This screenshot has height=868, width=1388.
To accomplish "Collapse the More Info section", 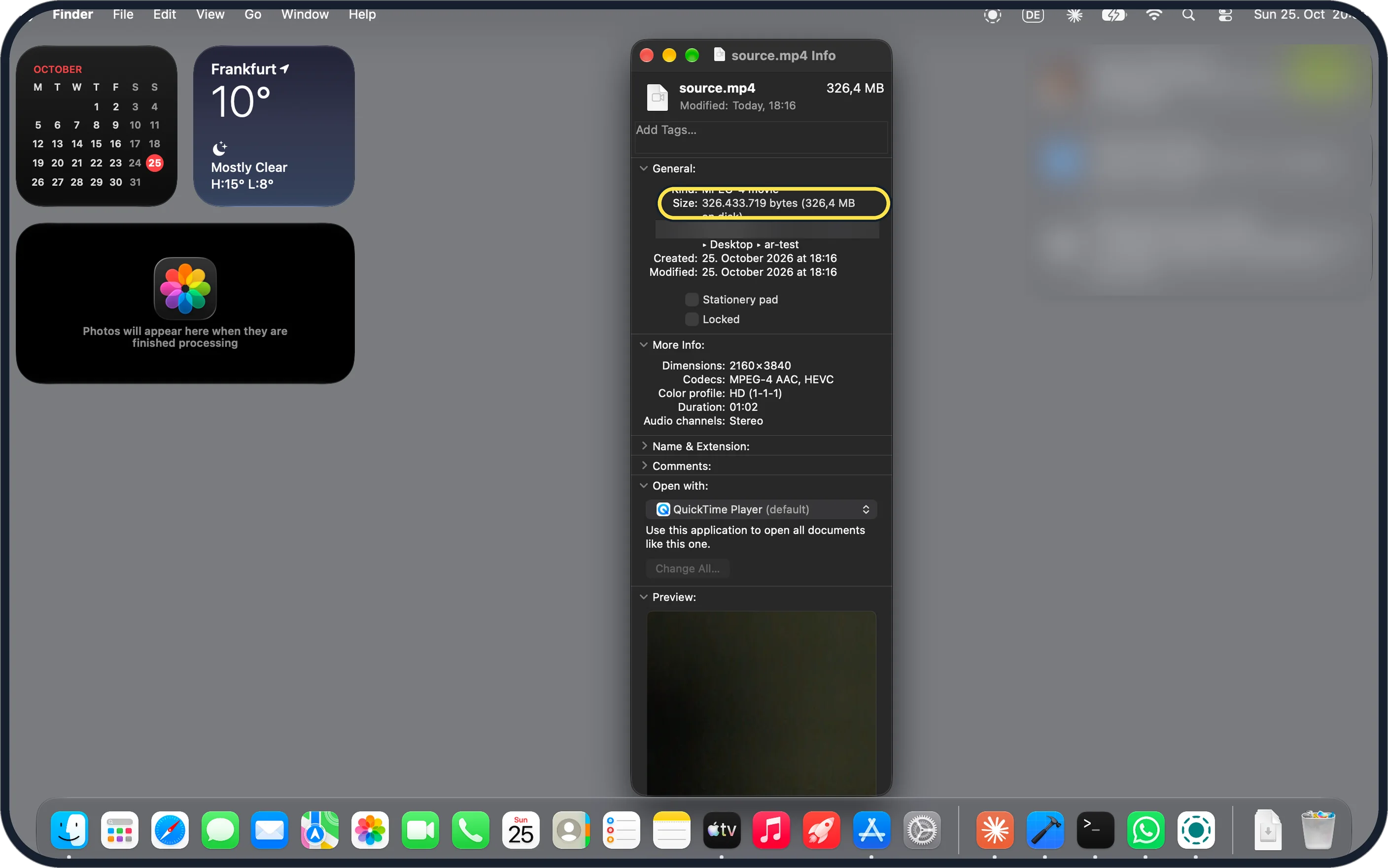I will (644, 345).
